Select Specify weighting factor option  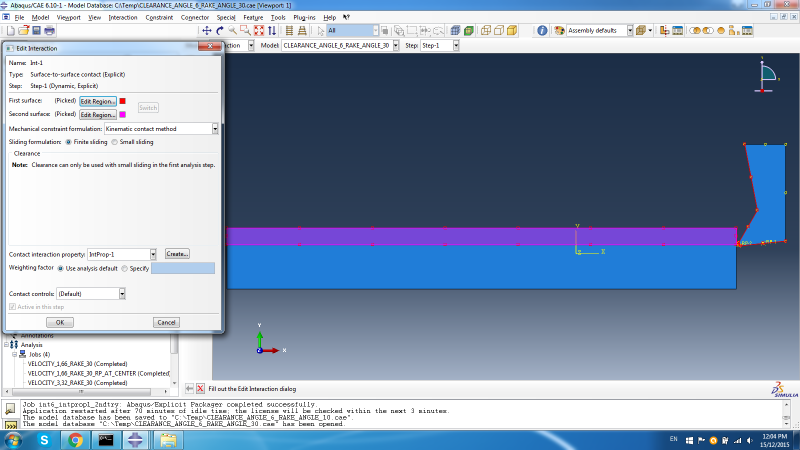point(124,268)
